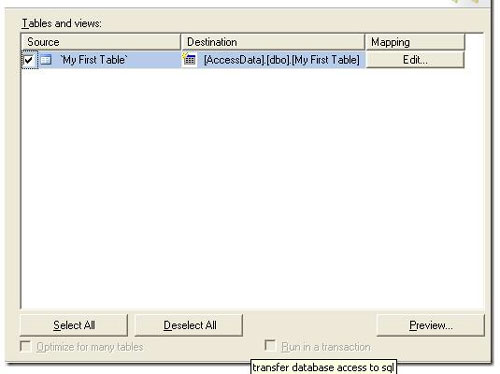Uncheck the 'My First Table' source checkbox

[29, 60]
